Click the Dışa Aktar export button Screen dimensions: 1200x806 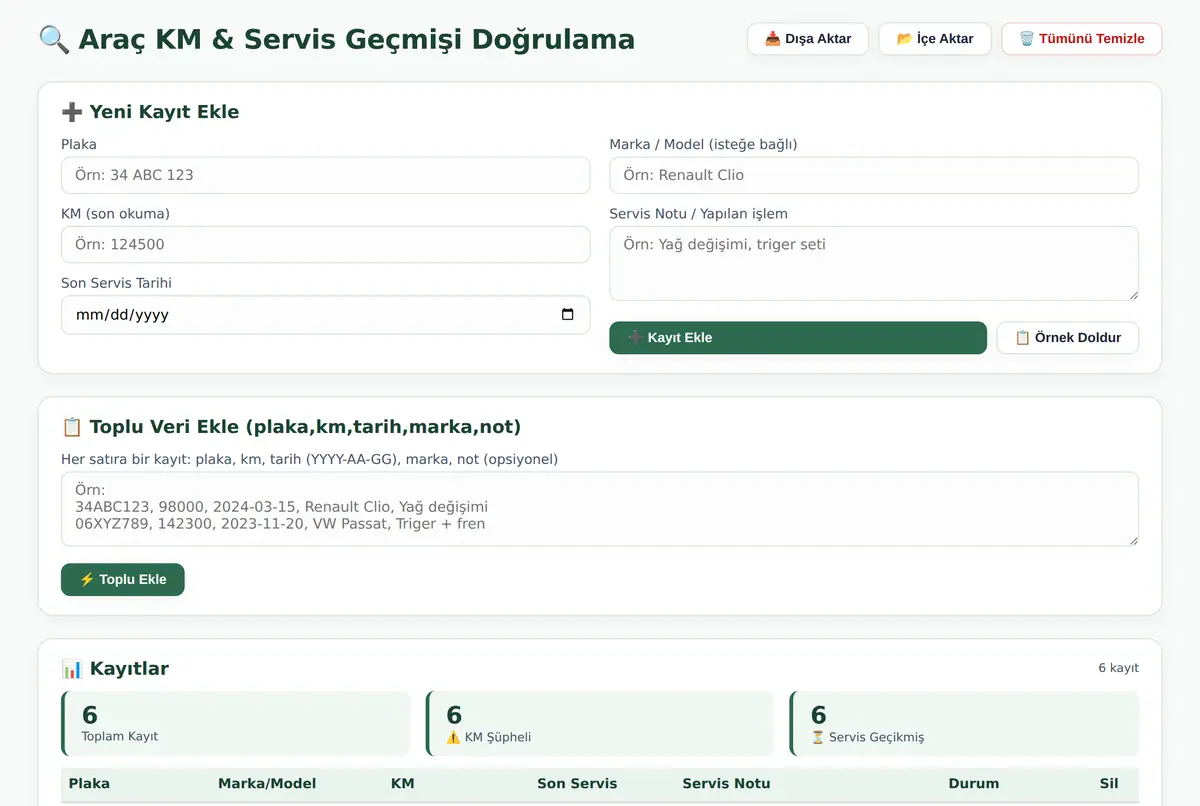[x=808, y=39]
